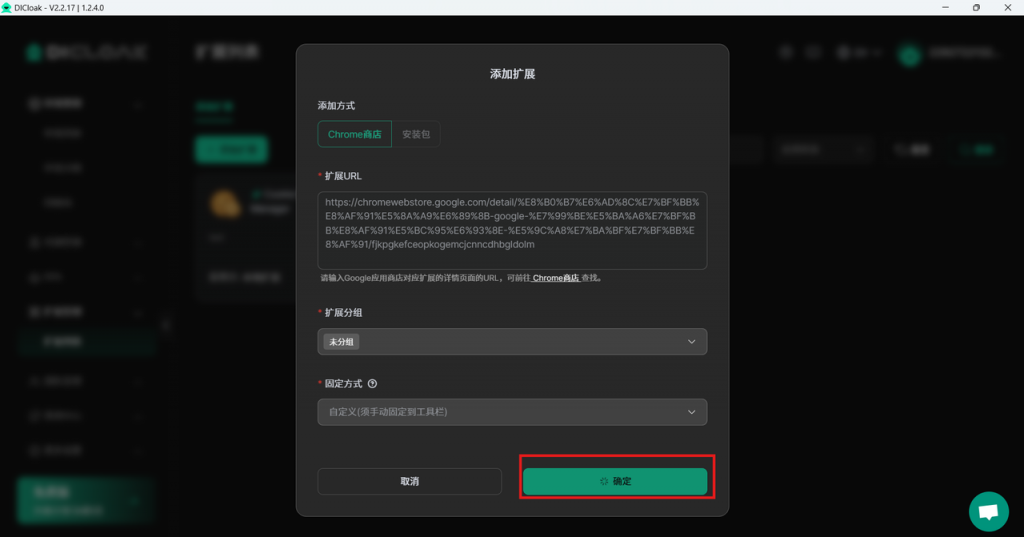Expand the 固定方式 dropdown arrow
This screenshot has width=1024, height=537.
[x=691, y=412]
